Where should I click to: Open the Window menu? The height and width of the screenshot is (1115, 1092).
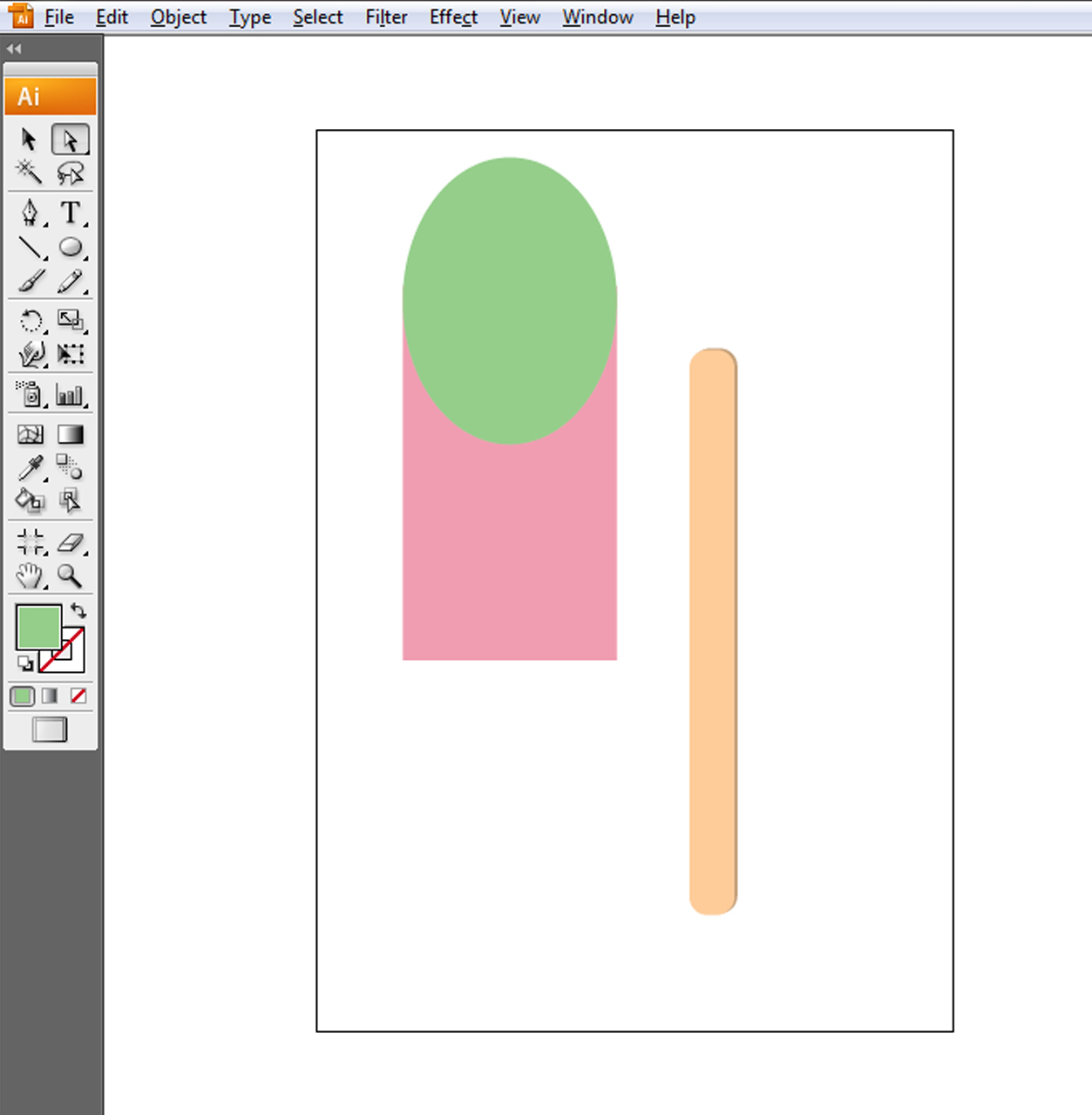coord(597,17)
